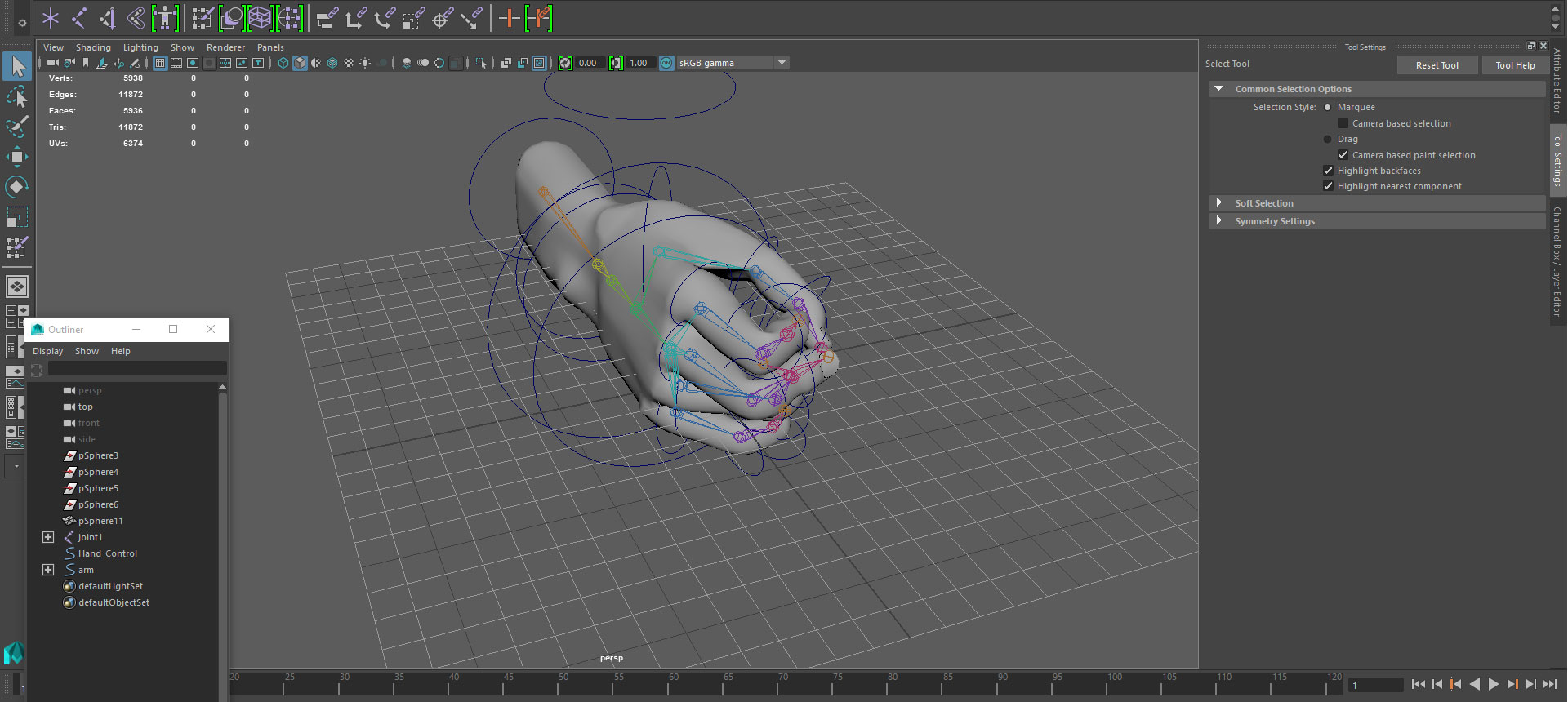Activate the Paint Selection tool
The image size is (1568, 702).
17,127
